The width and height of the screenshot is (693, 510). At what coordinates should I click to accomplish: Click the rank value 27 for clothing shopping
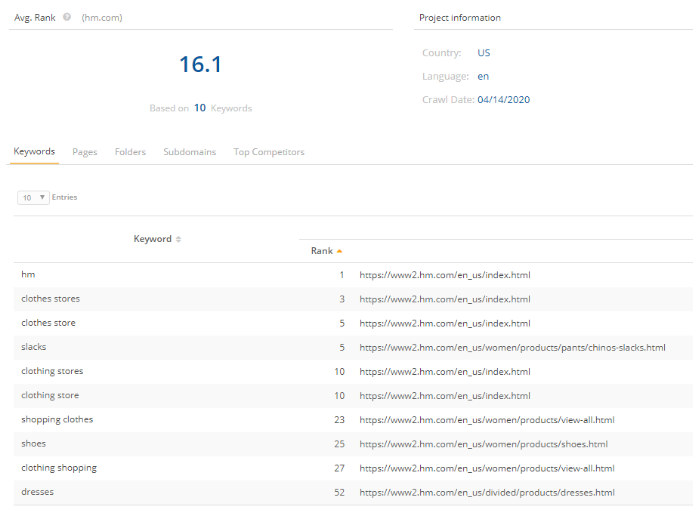tap(339, 468)
